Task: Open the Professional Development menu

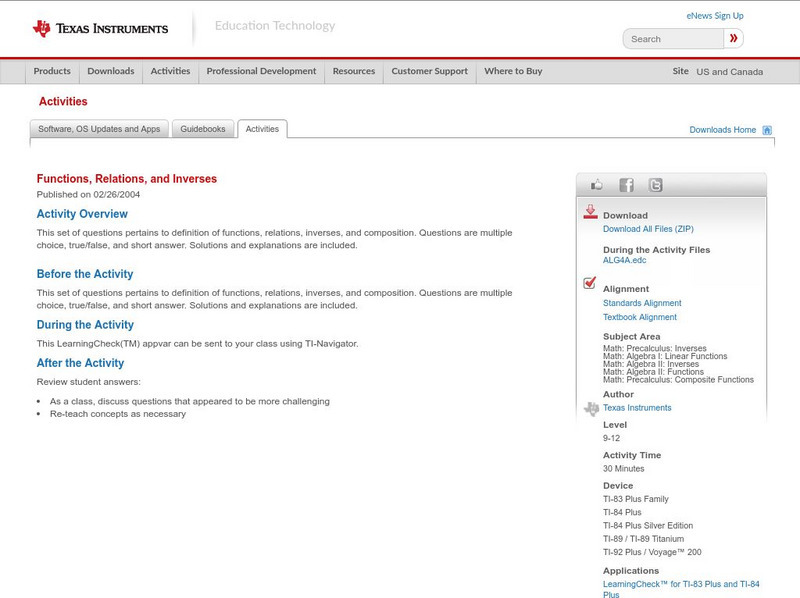Action: click(261, 71)
